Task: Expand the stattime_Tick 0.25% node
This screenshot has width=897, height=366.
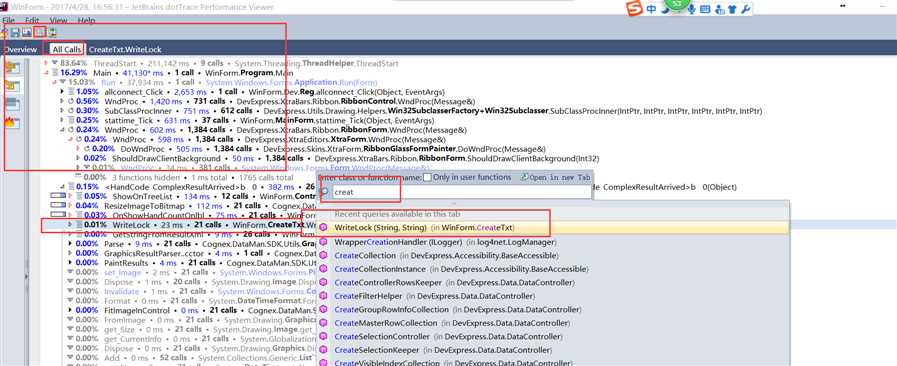Action: pos(62,121)
